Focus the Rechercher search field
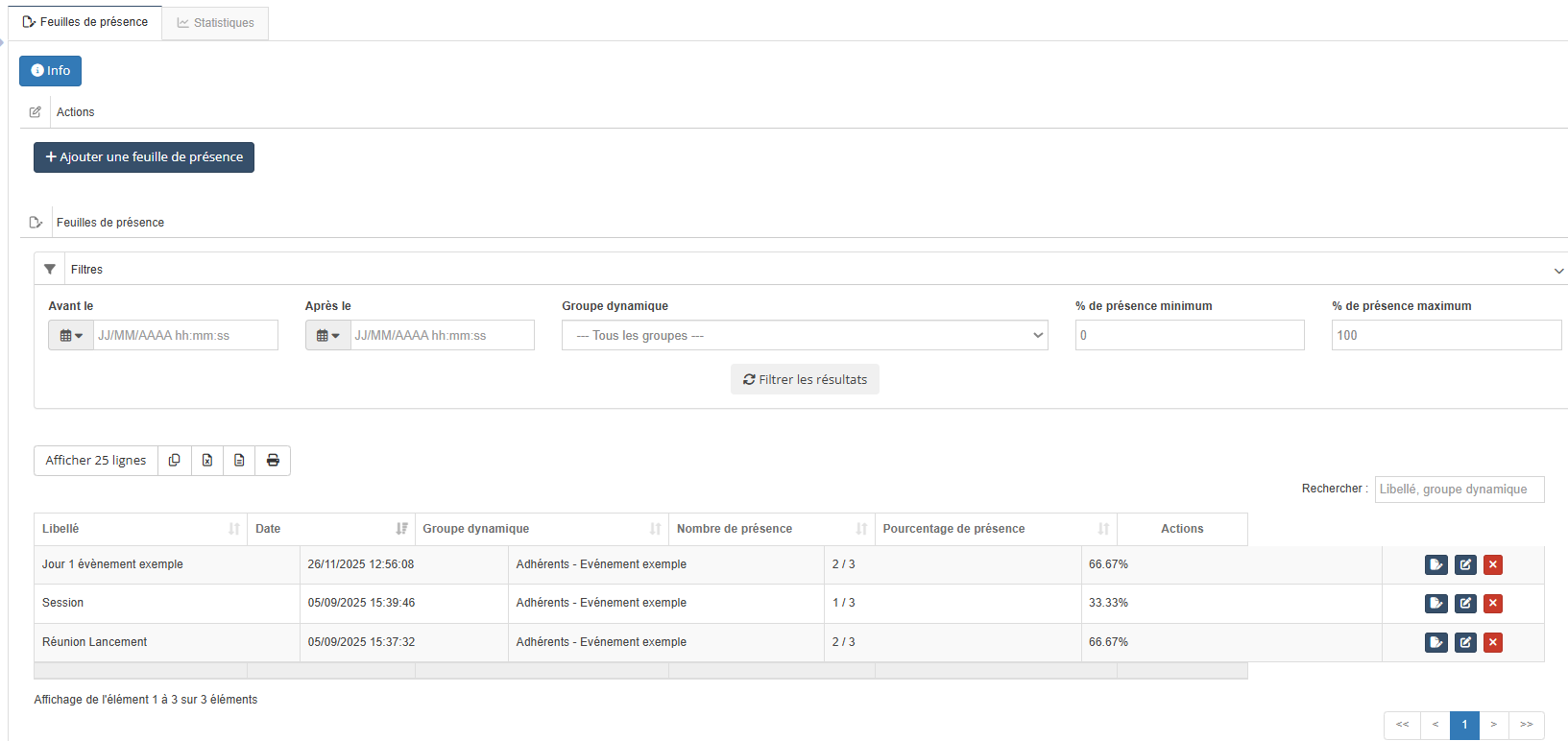This screenshot has width=1568, height=741. pos(1459,490)
